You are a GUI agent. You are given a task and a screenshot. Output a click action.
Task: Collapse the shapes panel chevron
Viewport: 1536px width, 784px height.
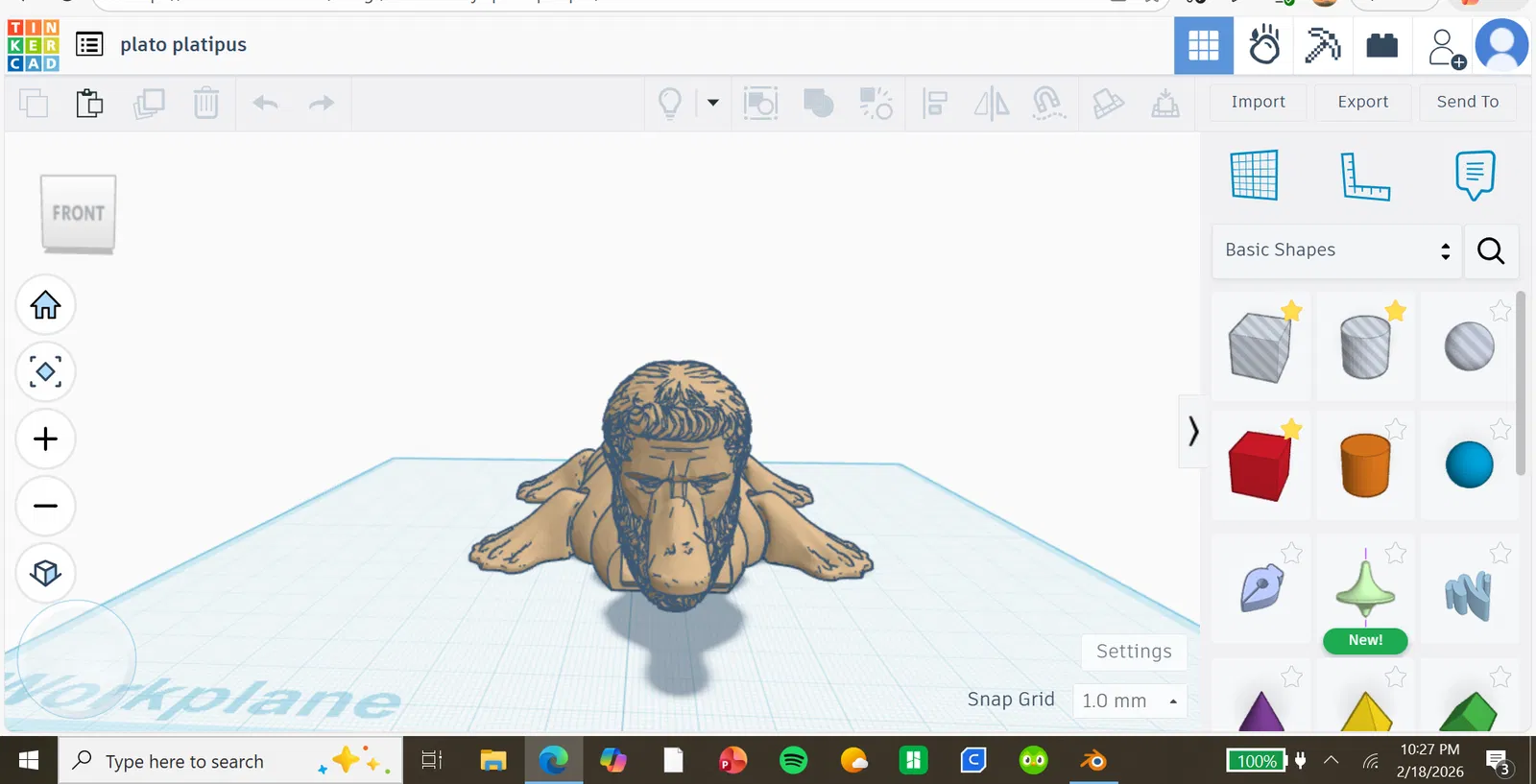pyautogui.click(x=1192, y=431)
